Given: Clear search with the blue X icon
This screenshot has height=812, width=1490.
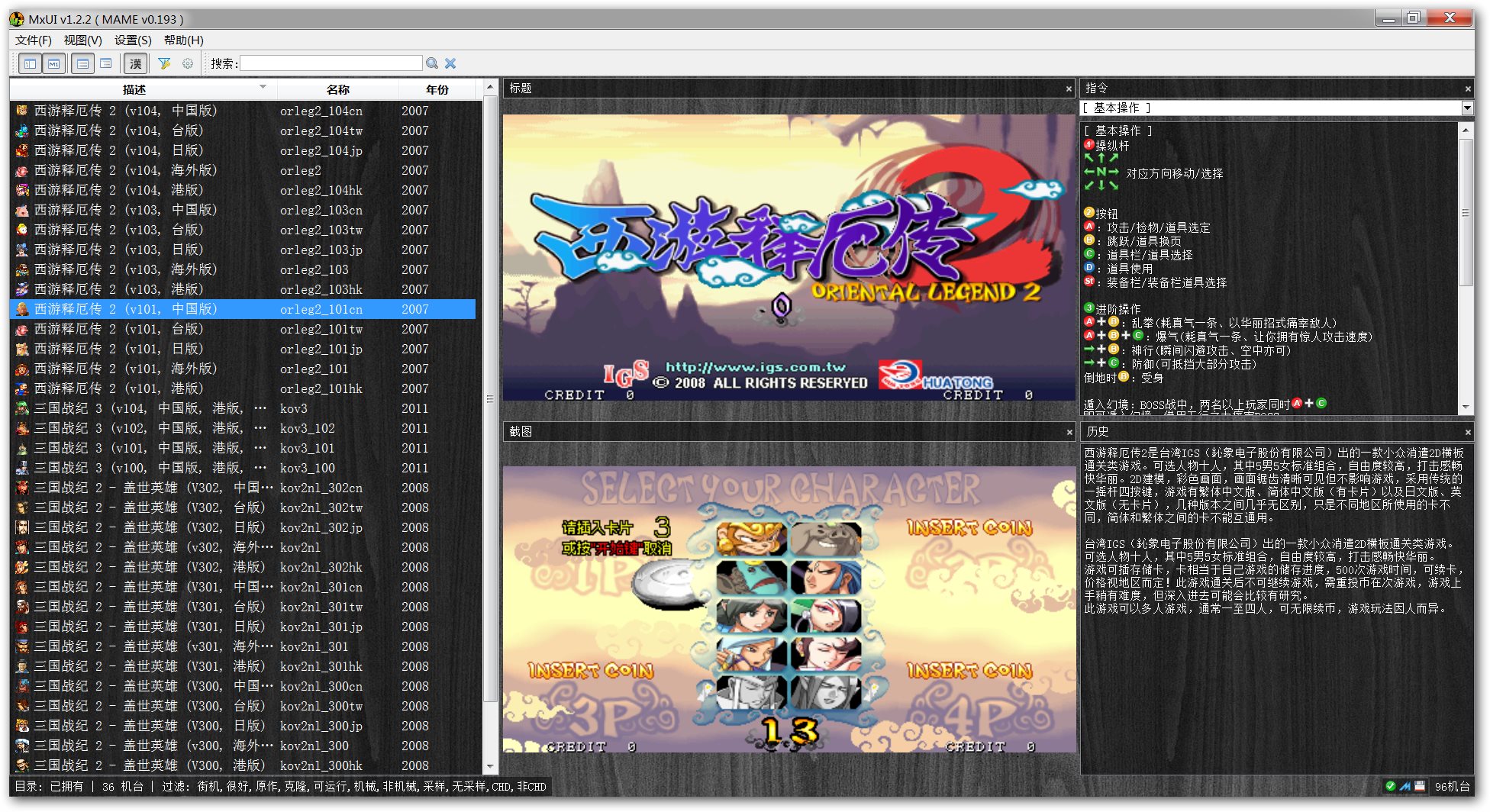Looking at the screenshot, I should [450, 63].
